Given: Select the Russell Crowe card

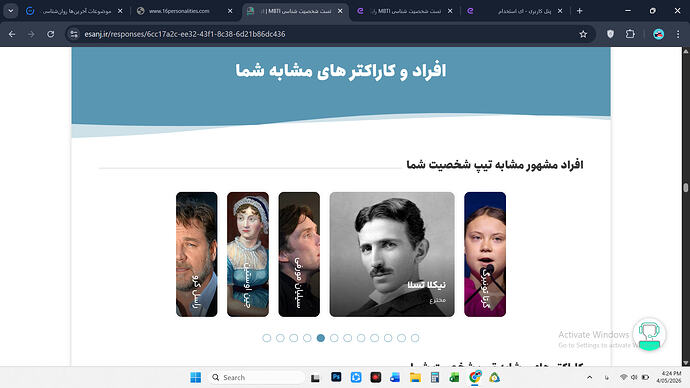Looking at the screenshot, I should click(x=197, y=254).
